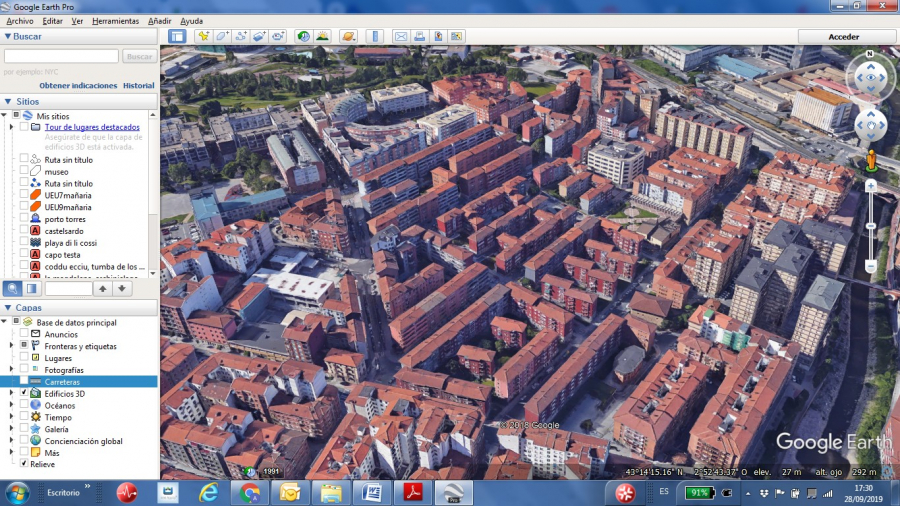
Task: Check the porto torres checkbox
Action: point(24,219)
